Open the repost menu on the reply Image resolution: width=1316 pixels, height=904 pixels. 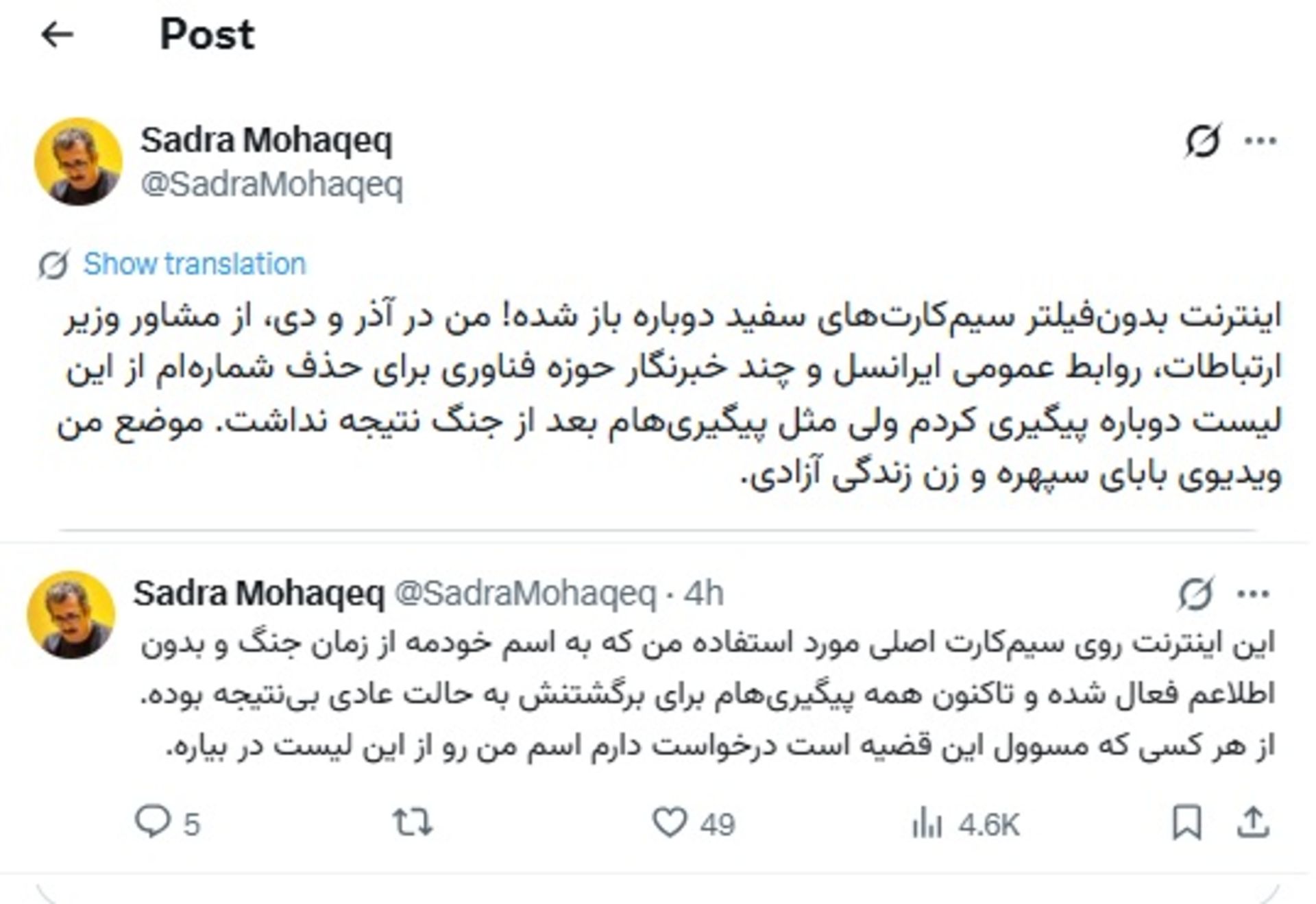click(413, 822)
